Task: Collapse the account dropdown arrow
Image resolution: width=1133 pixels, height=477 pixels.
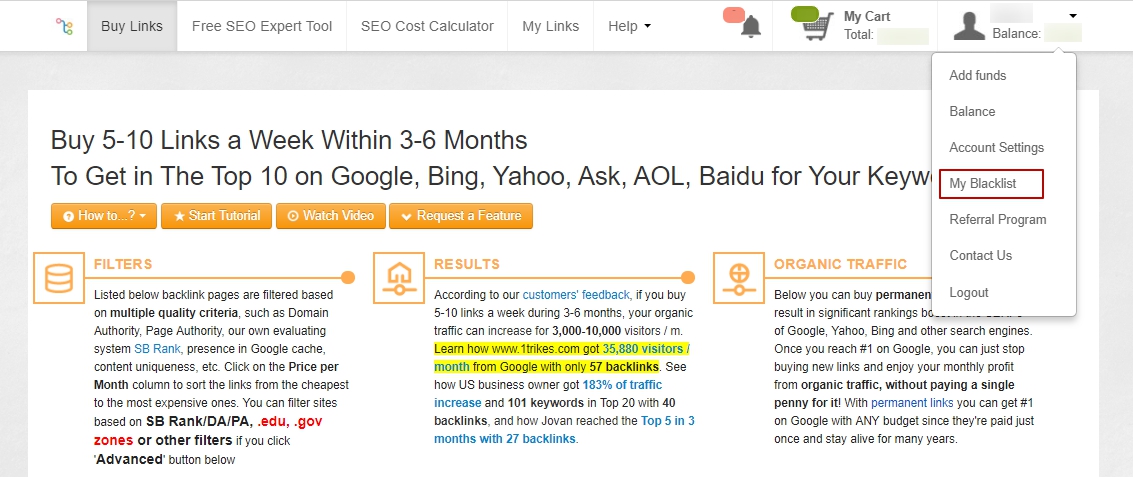Action: (1073, 16)
